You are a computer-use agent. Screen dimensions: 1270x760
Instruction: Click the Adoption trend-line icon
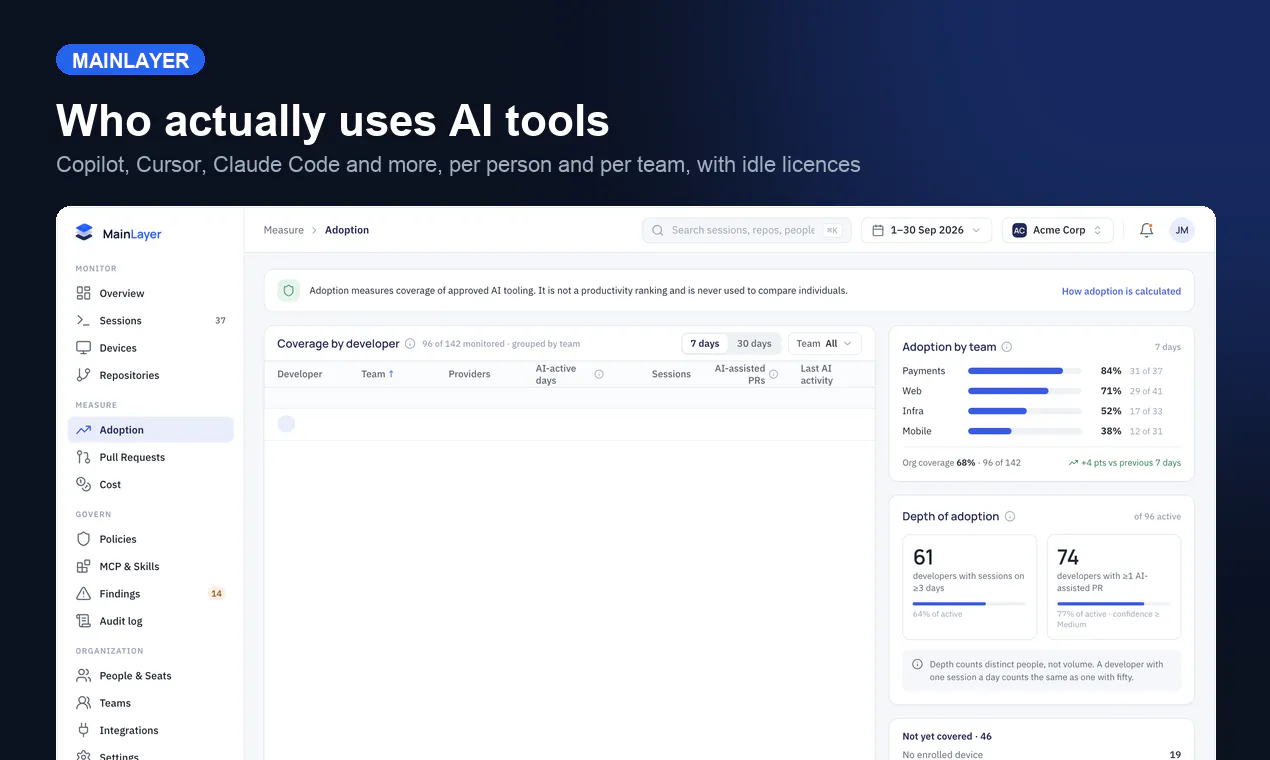(84, 430)
